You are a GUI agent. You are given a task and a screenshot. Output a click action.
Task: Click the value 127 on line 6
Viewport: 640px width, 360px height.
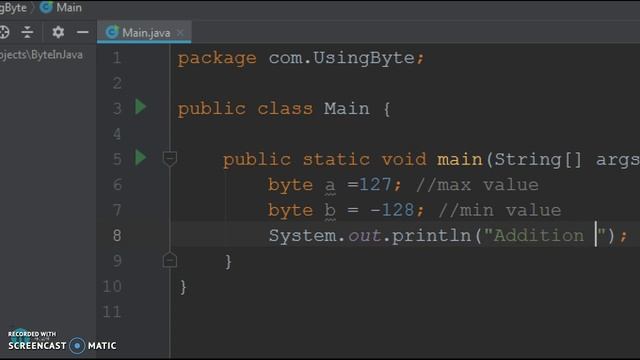point(375,185)
